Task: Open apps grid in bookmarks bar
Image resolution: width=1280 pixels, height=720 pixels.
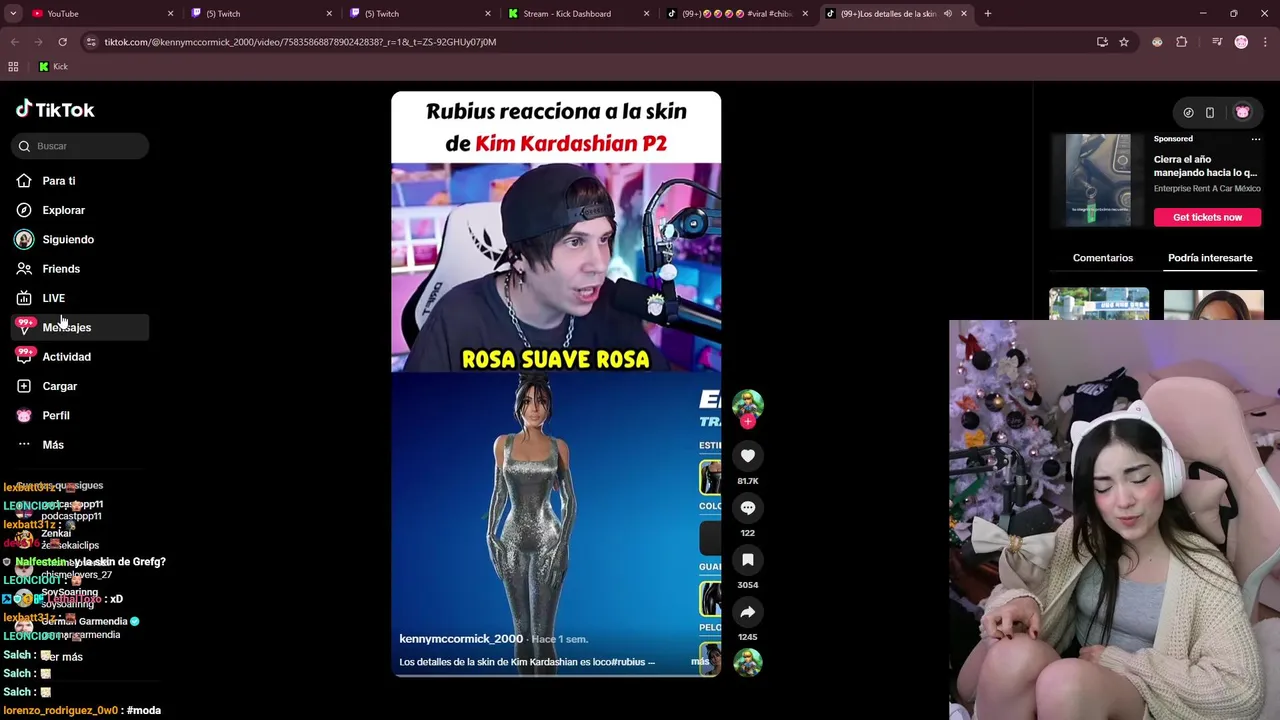Action: coord(13,67)
